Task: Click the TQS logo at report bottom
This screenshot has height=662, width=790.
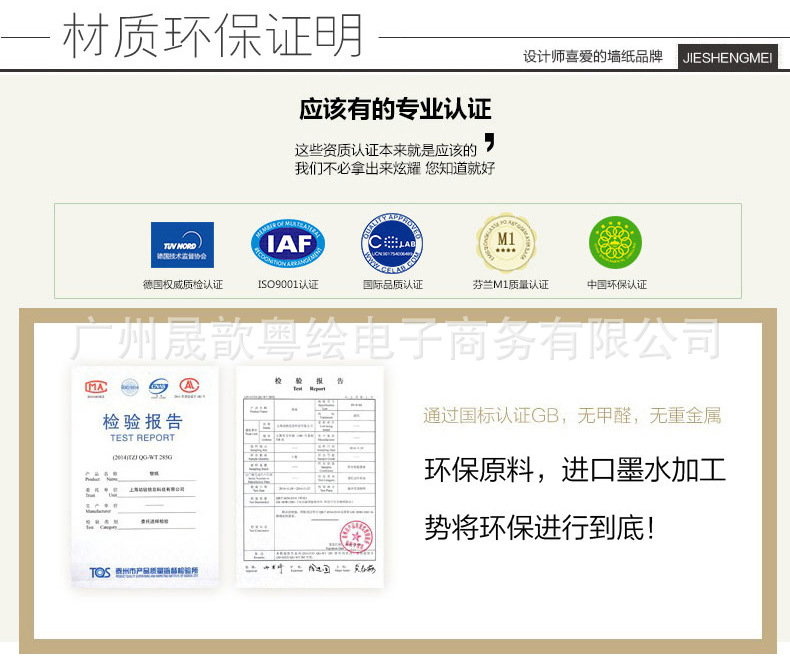Action: coord(100,572)
